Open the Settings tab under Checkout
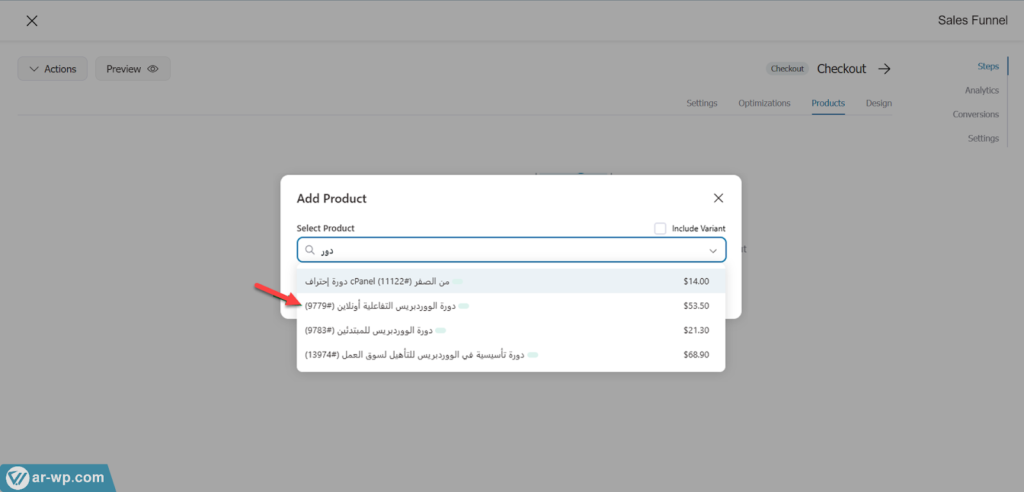Image resolution: width=1024 pixels, height=492 pixels. 701,103
